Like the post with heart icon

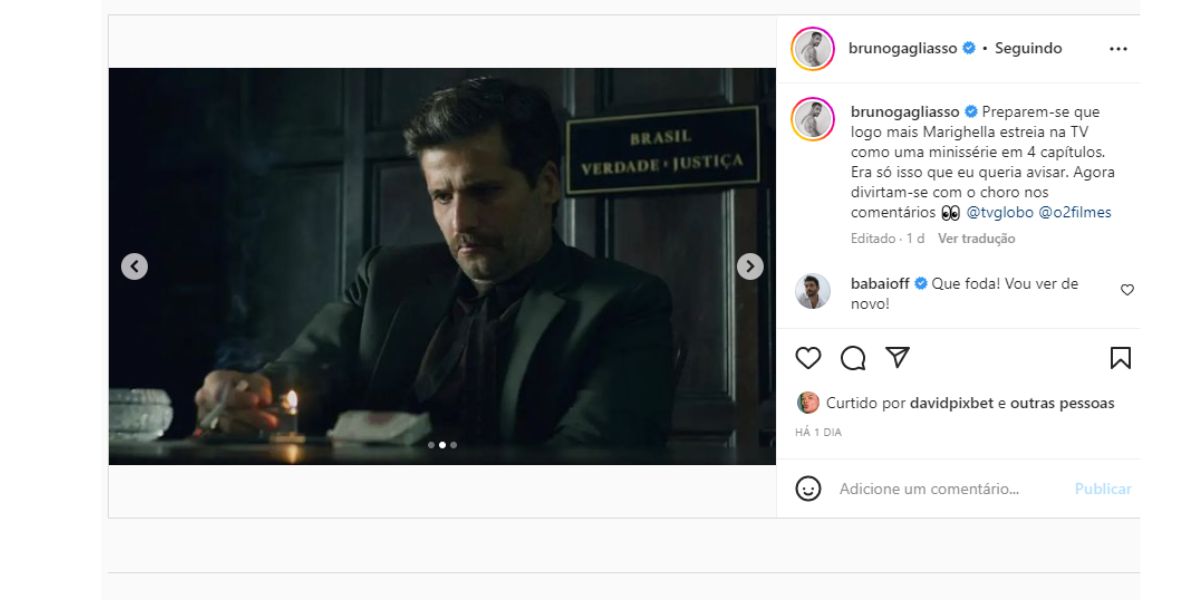pyautogui.click(x=808, y=358)
